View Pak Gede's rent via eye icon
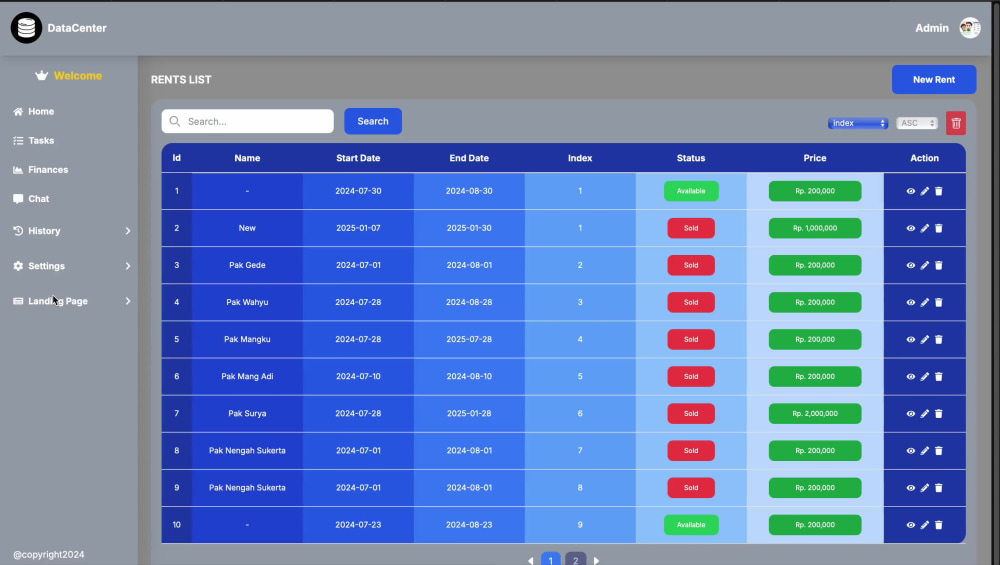This screenshot has height=565, width=1000. (911, 265)
